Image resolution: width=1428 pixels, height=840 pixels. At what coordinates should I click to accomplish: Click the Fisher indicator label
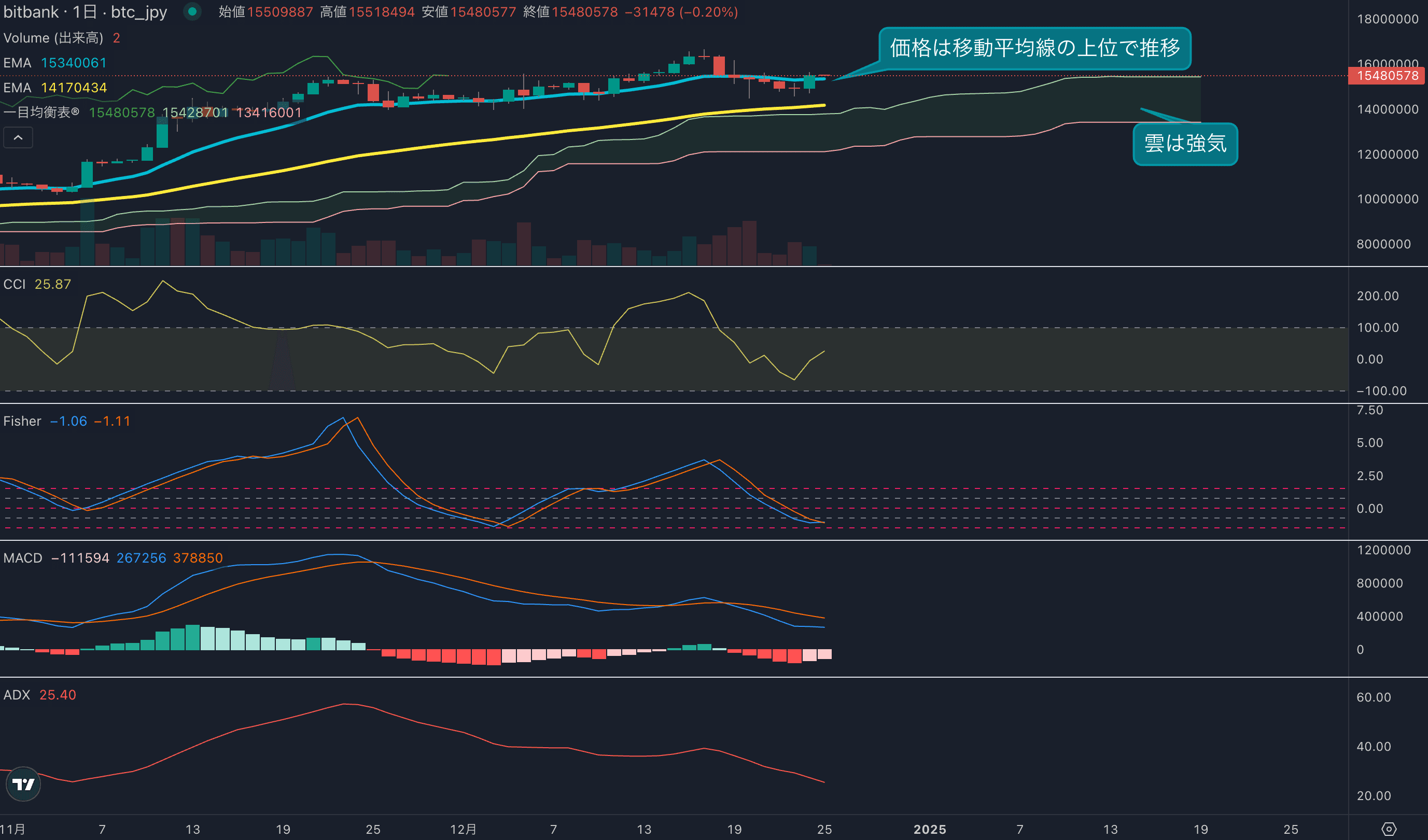[22, 421]
